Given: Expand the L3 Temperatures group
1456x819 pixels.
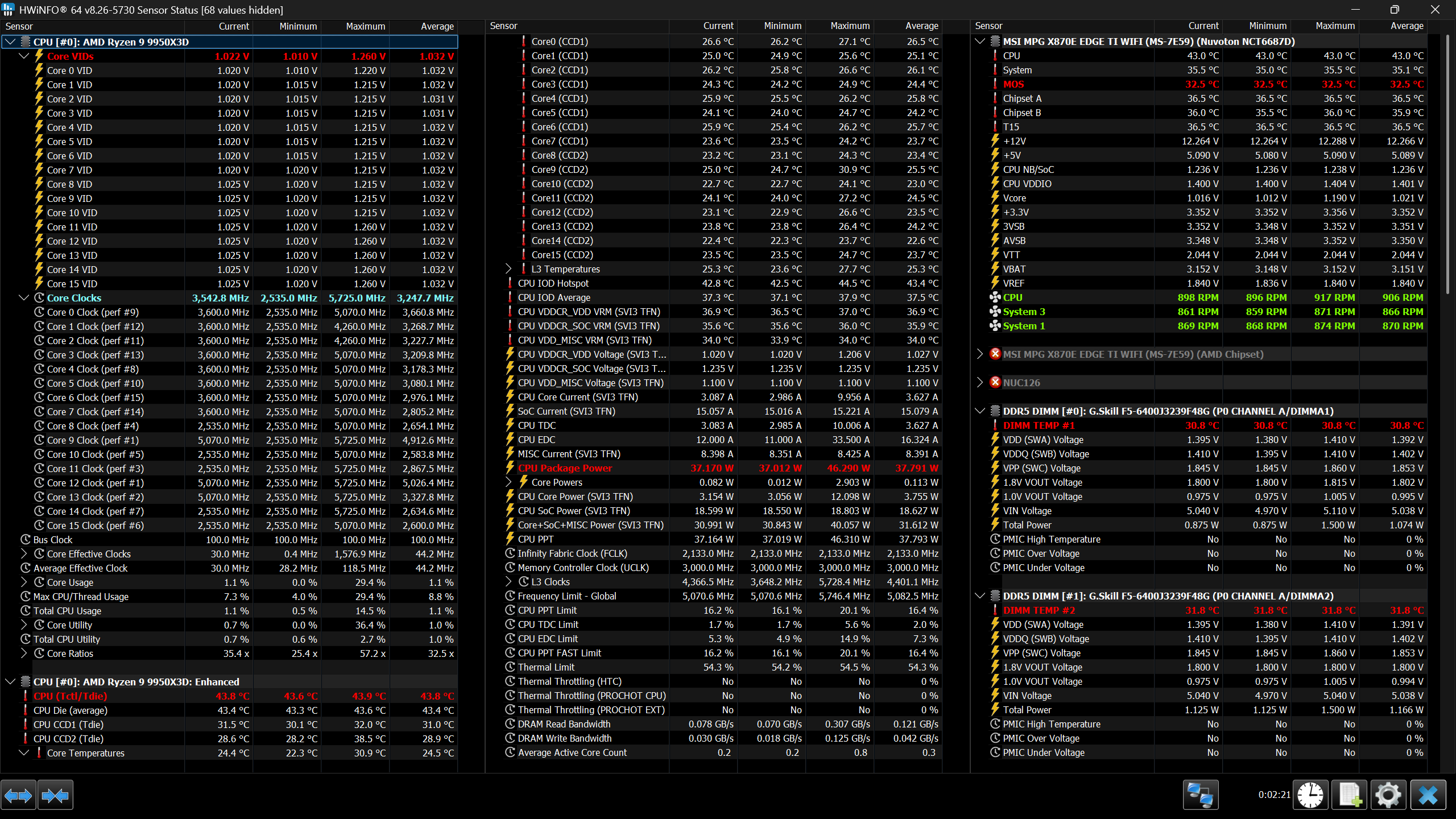Looking at the screenshot, I should coord(508,269).
